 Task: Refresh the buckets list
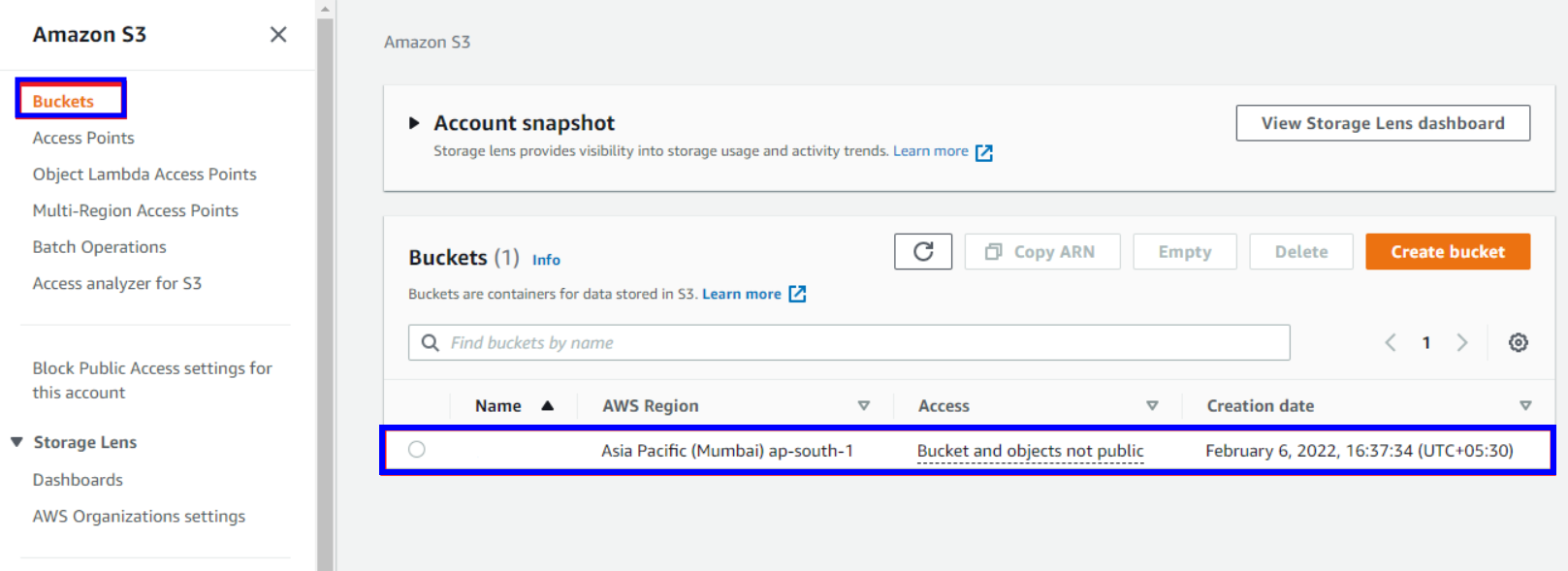click(x=923, y=252)
